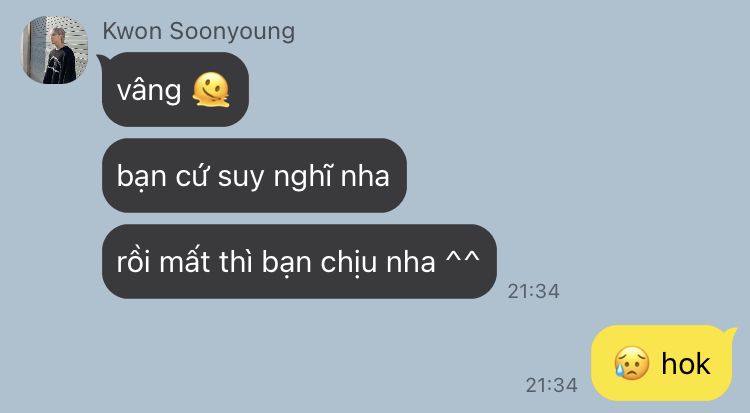
Task: Click the 21:34 timestamp beside the dark bubble
Action: (x=533, y=291)
